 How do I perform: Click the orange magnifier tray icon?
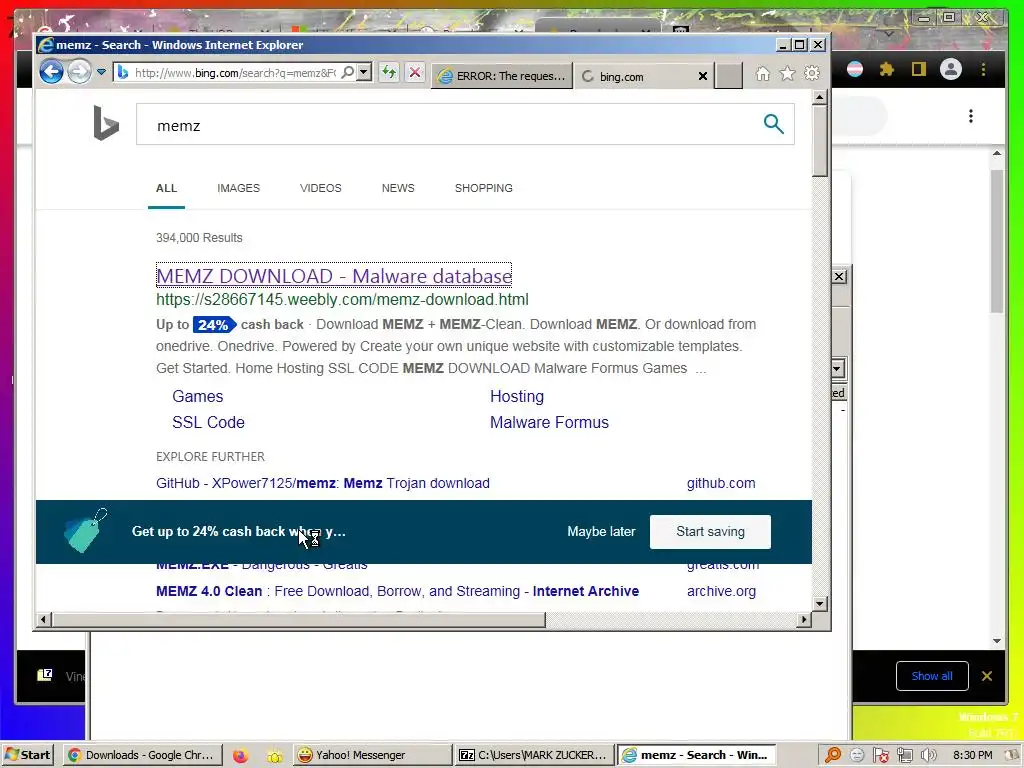pyautogui.click(x=833, y=756)
